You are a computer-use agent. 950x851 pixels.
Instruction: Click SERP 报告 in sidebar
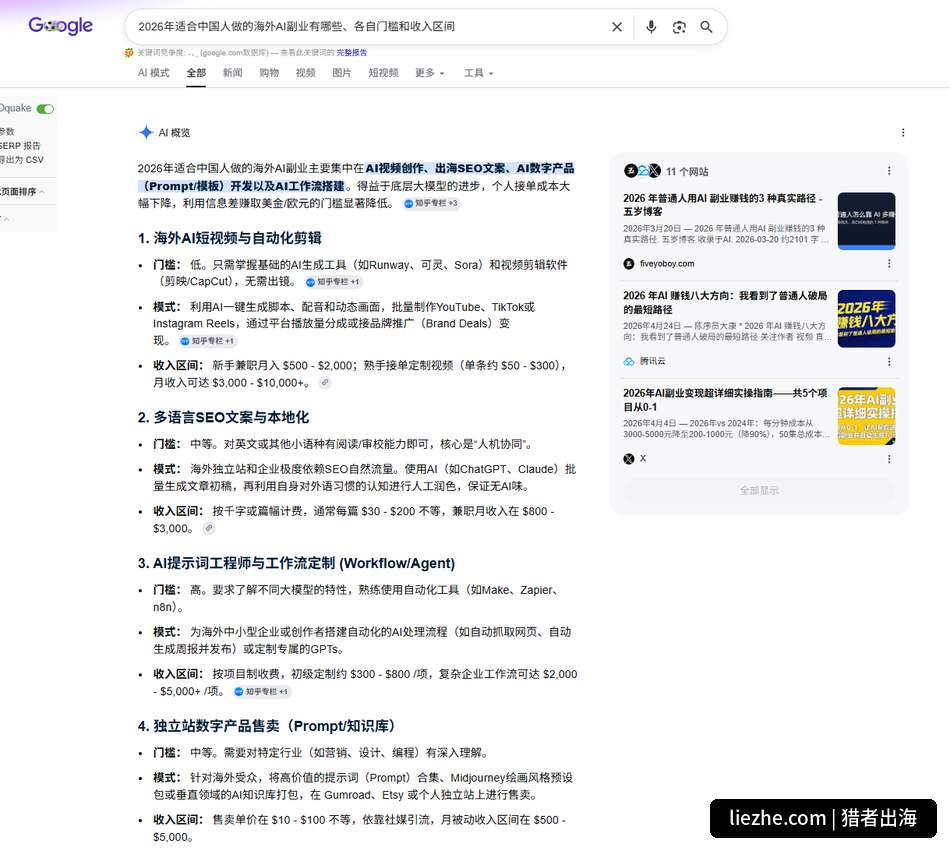point(20,145)
